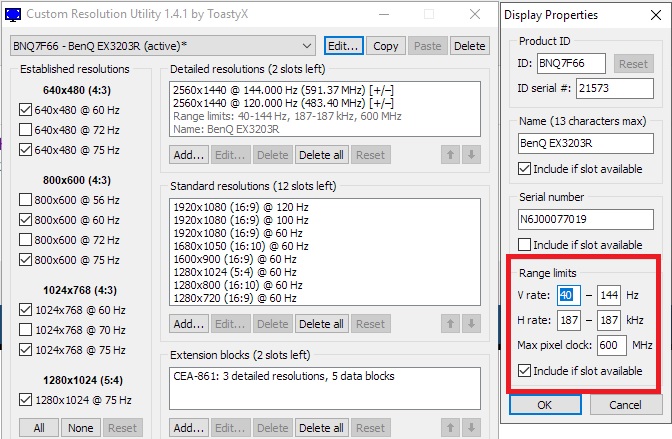Confirm Display Properties with OK

click(x=545, y=405)
